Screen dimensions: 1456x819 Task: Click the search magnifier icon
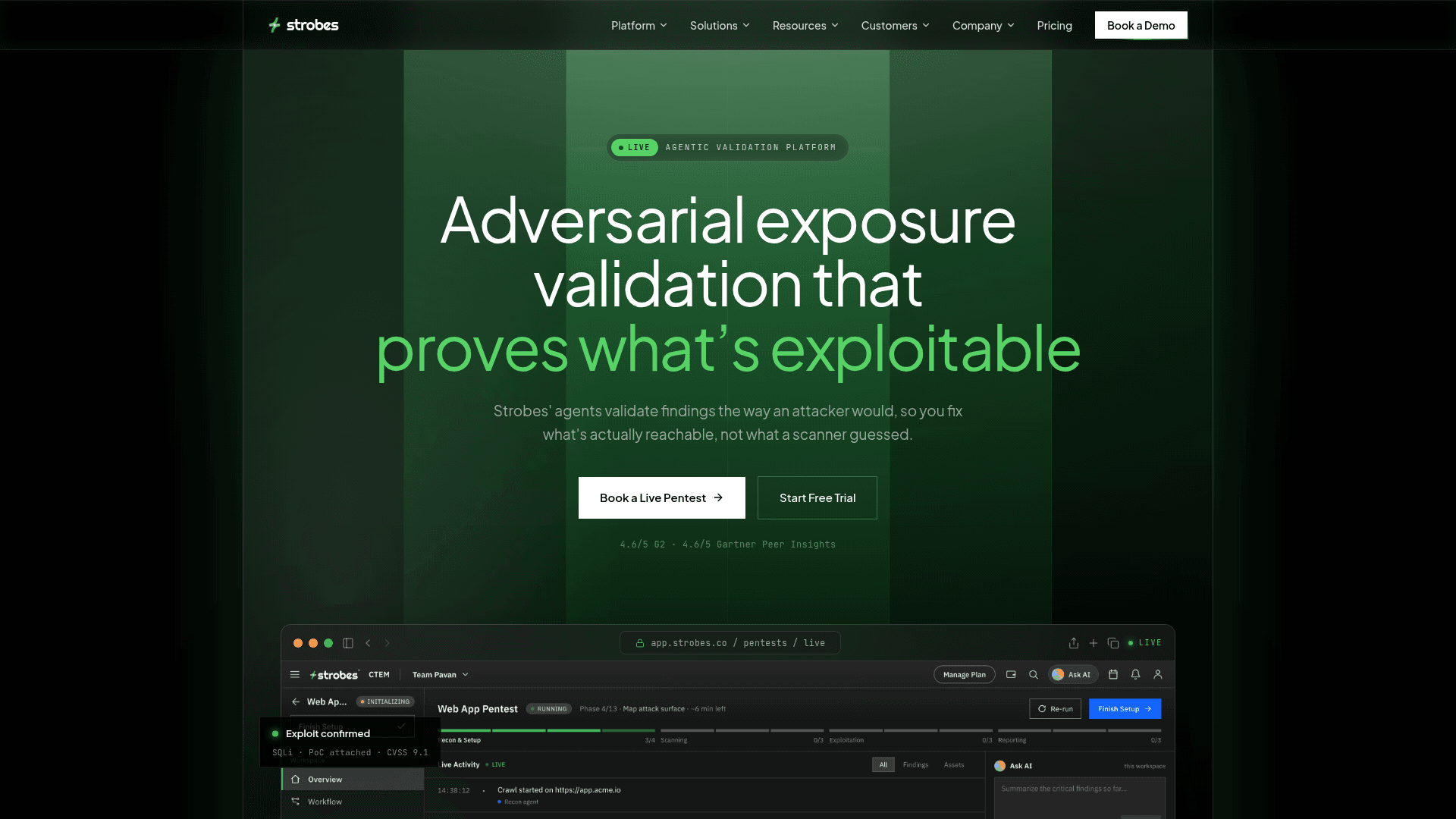(1034, 674)
